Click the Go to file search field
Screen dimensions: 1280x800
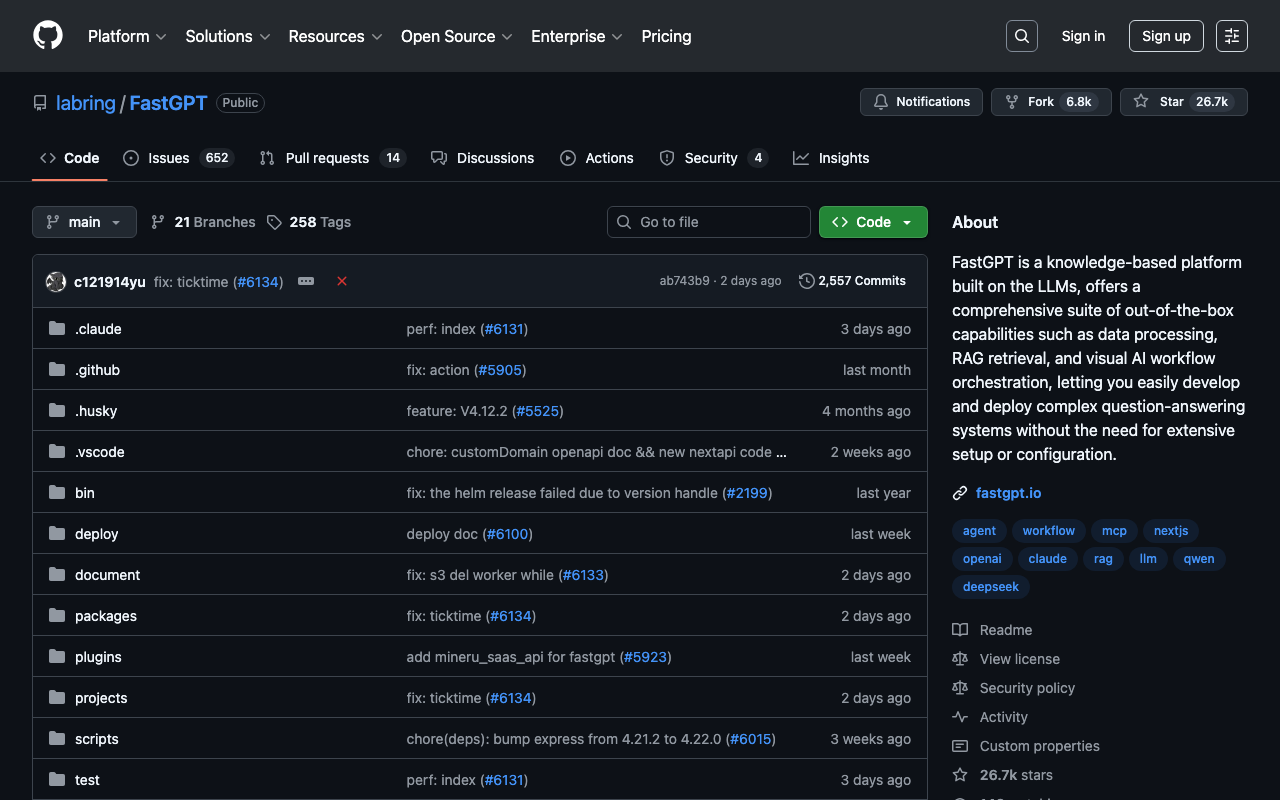click(x=709, y=222)
